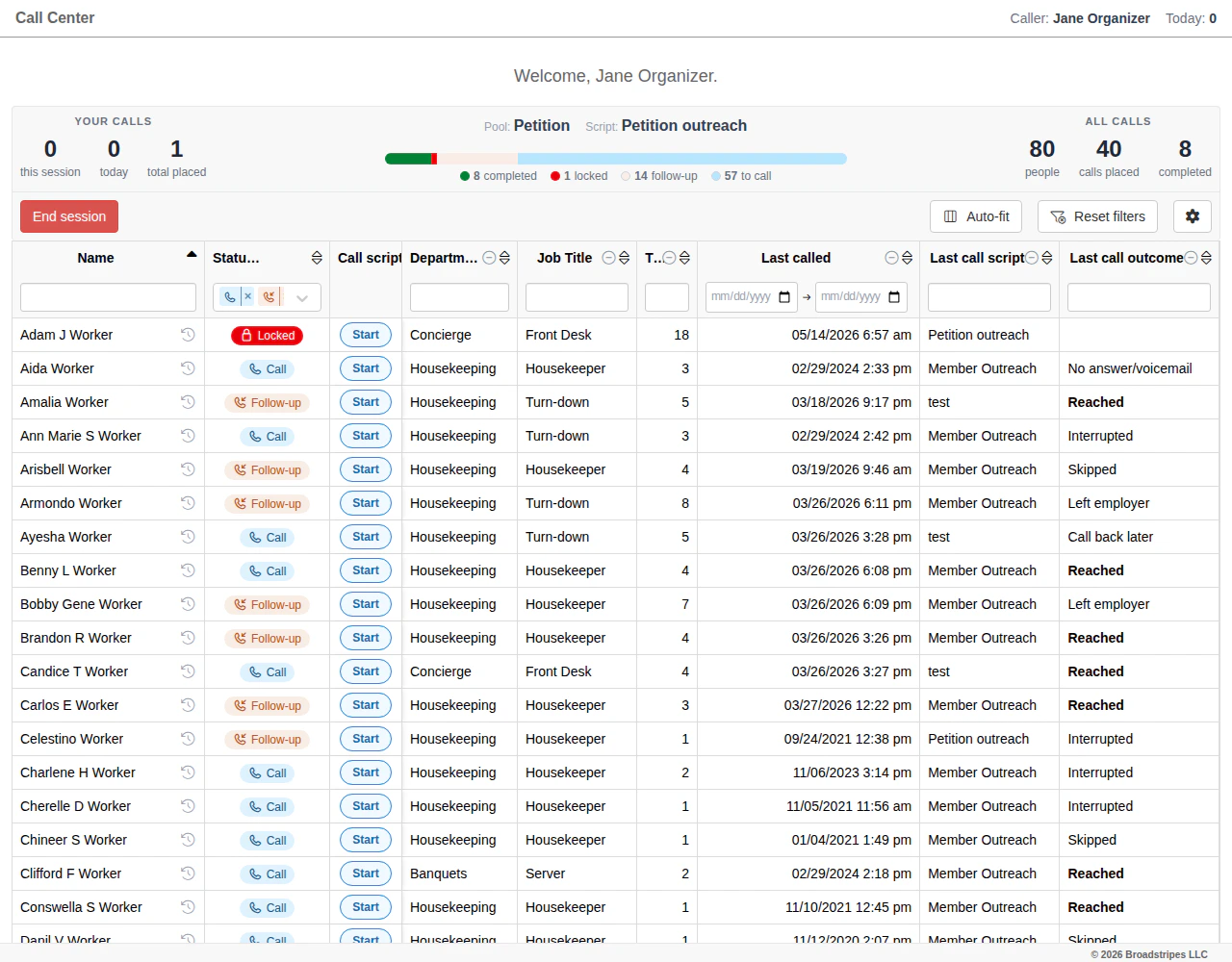Sort by Last call outcome sort icon
The height and width of the screenshot is (962, 1232).
[1206, 258]
